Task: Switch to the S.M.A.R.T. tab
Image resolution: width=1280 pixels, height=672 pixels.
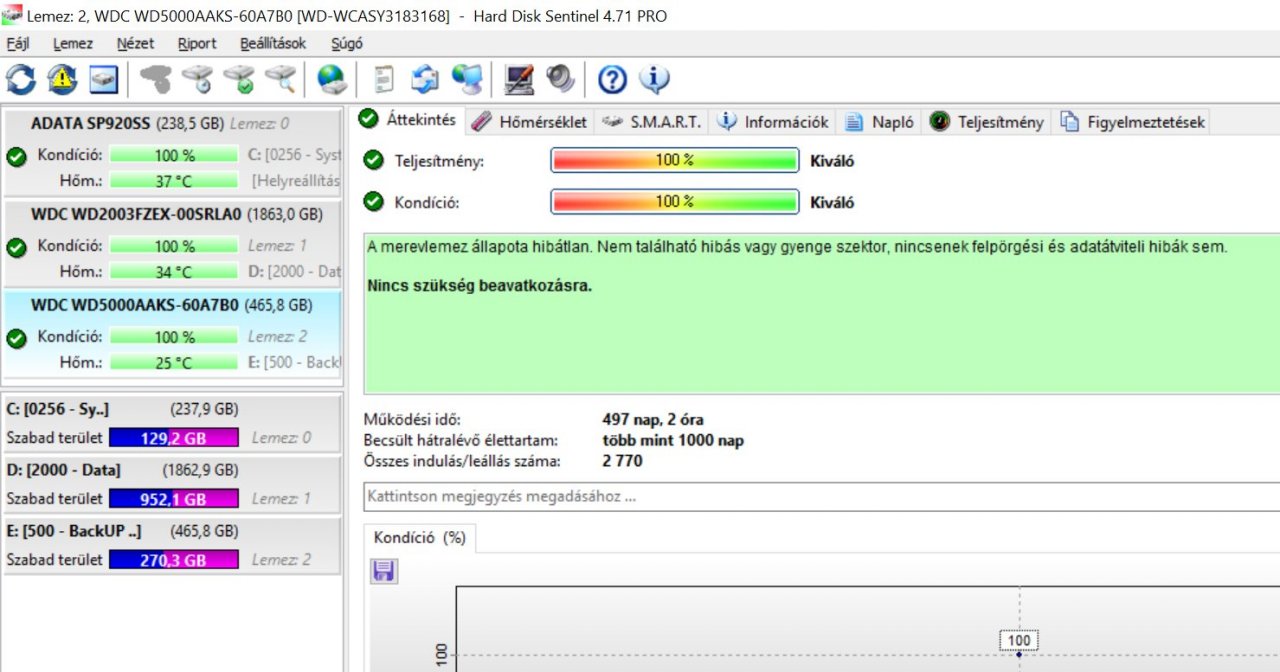Action: click(x=651, y=122)
